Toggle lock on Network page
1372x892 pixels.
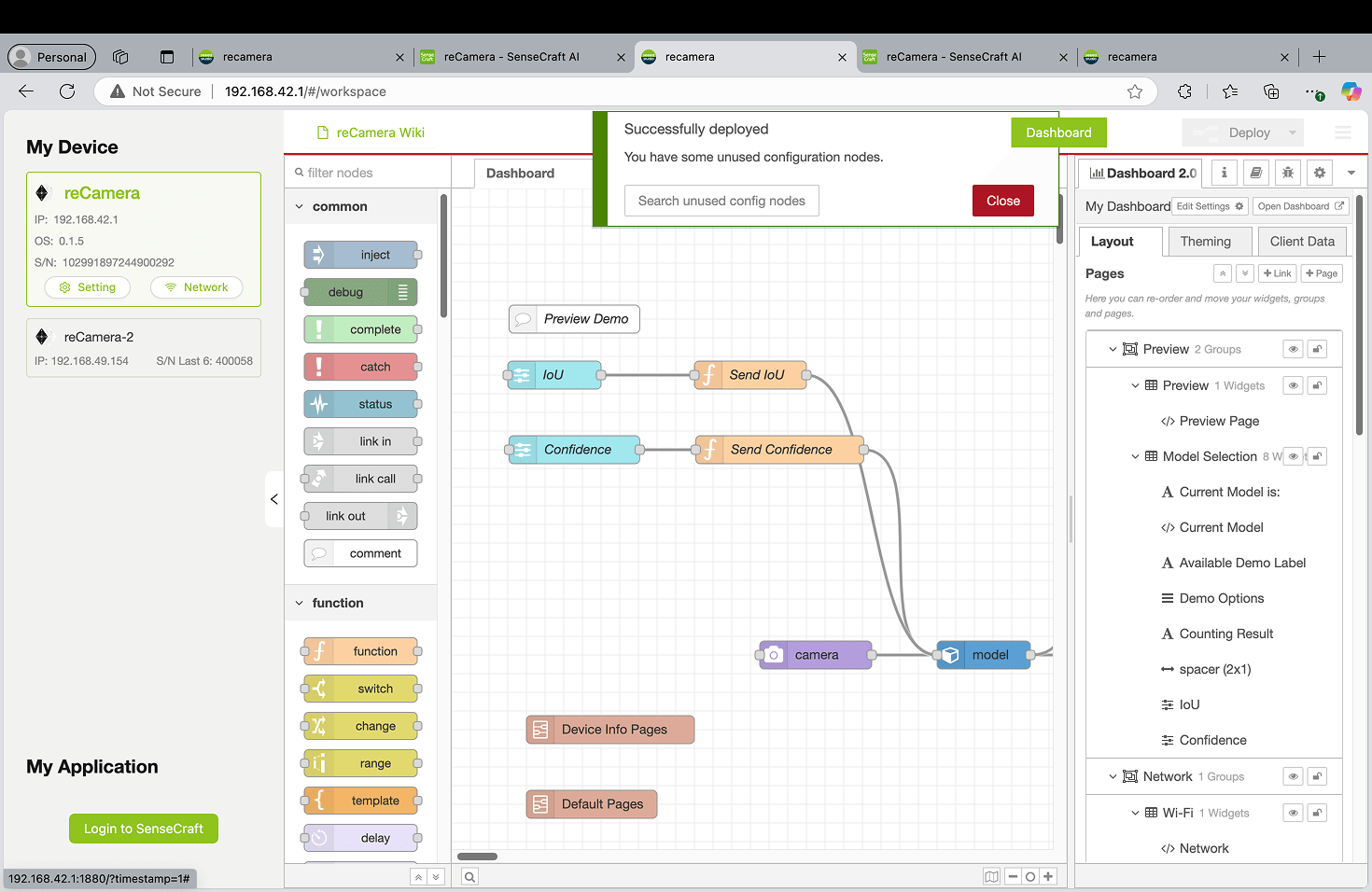click(1317, 776)
